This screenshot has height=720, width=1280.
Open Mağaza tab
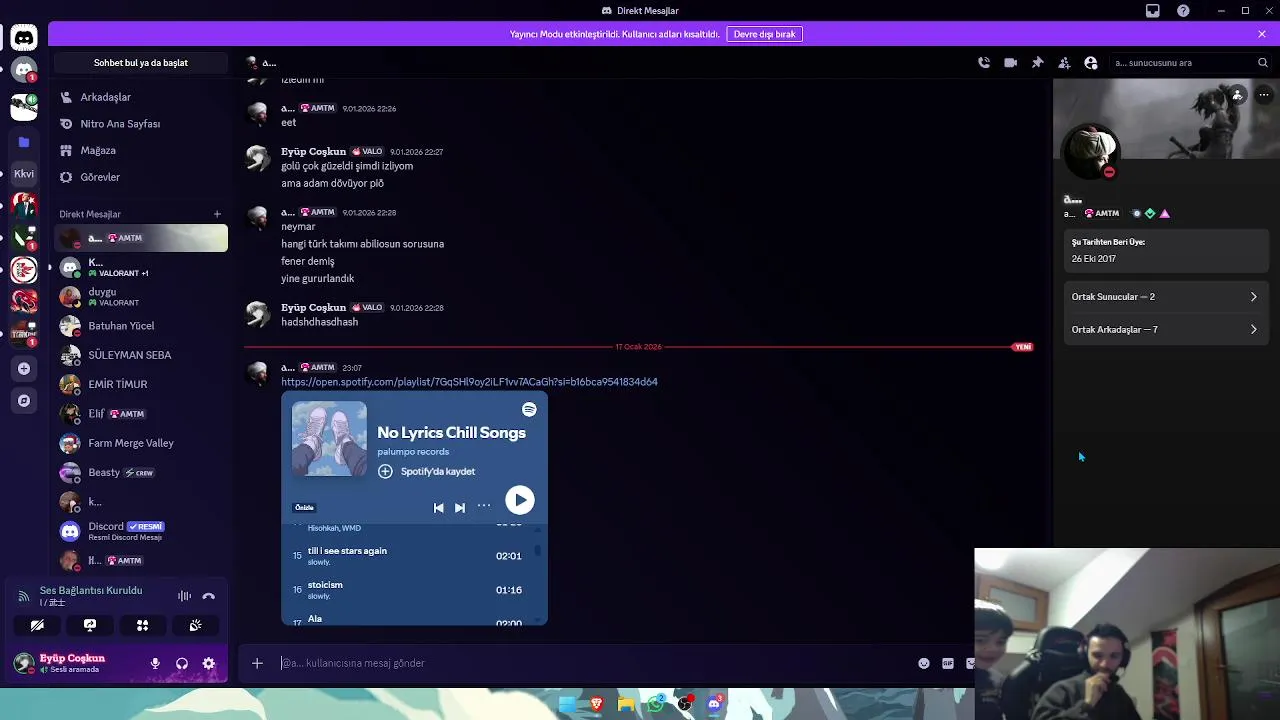coord(141,151)
